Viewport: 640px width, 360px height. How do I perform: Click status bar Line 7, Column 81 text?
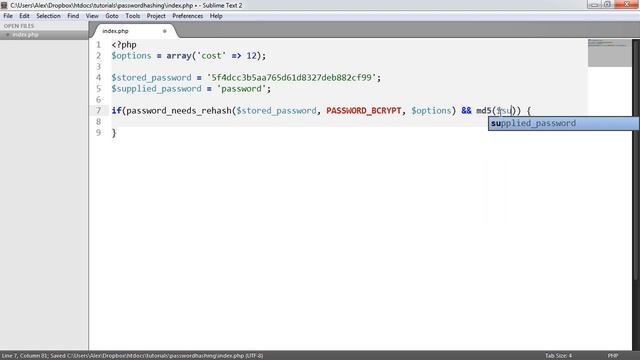(x=24, y=356)
